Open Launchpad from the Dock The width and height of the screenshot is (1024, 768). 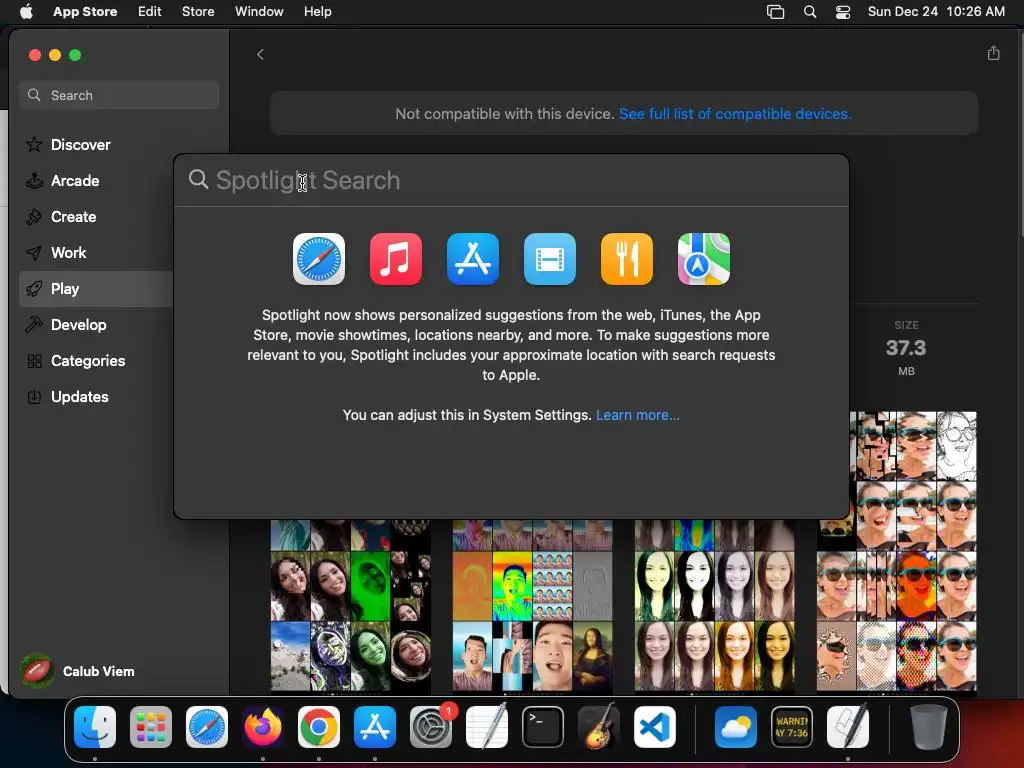coord(151,727)
